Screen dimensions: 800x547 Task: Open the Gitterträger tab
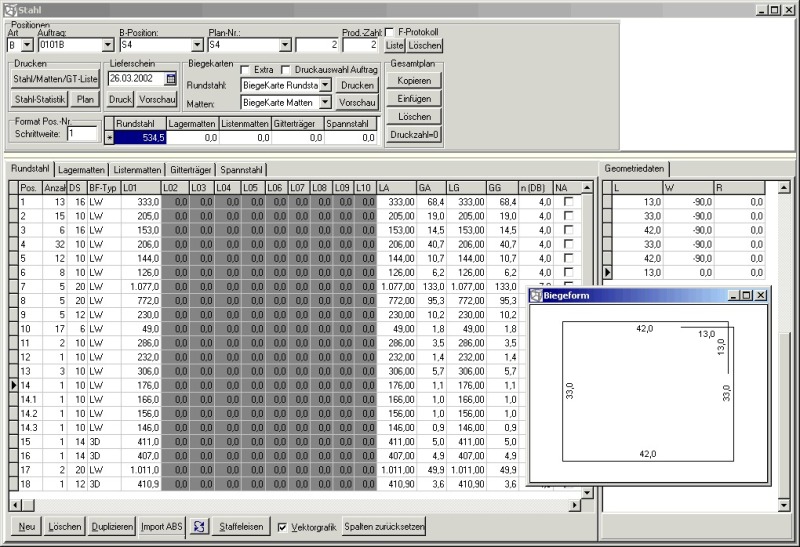(x=190, y=170)
